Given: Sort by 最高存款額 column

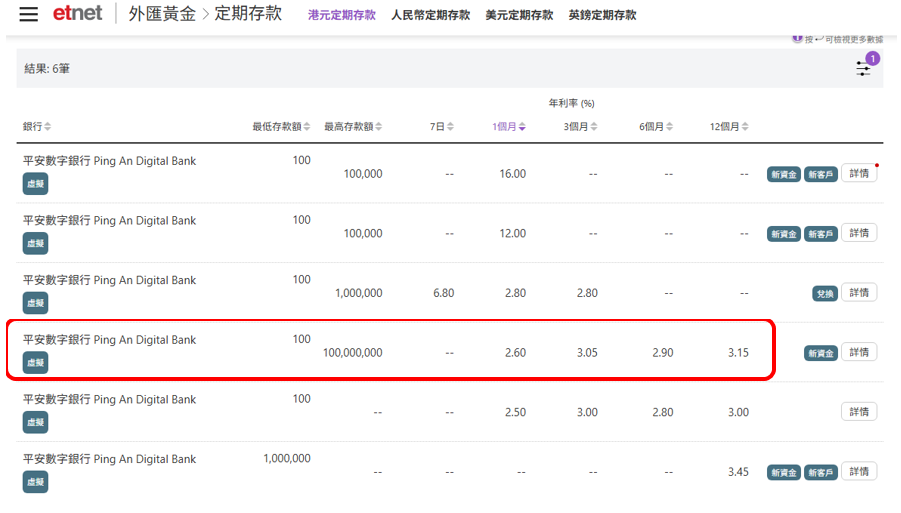Looking at the screenshot, I should pyautogui.click(x=353, y=126).
